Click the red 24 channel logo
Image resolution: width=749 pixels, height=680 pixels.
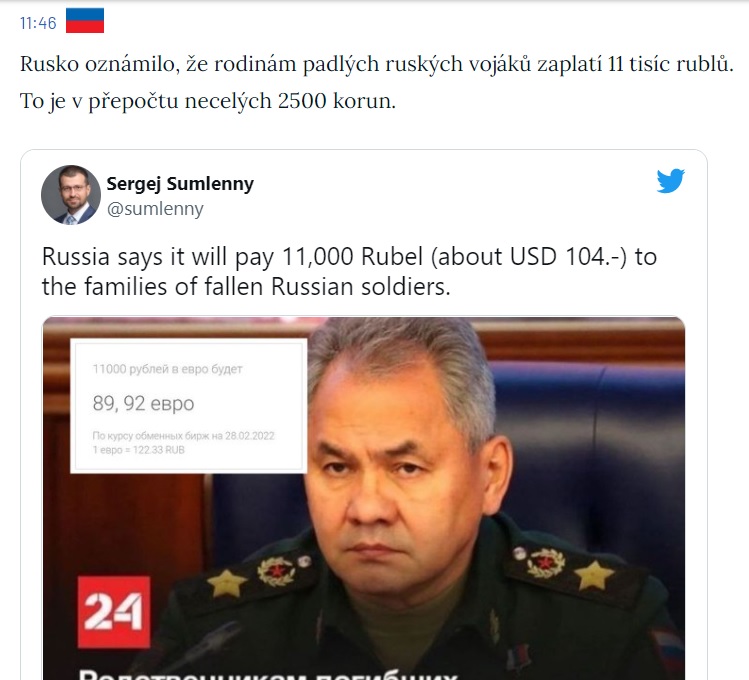click(114, 612)
